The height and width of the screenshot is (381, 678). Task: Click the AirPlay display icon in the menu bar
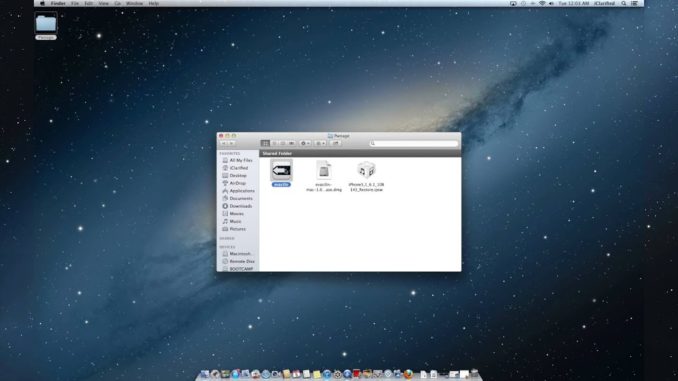513,3
